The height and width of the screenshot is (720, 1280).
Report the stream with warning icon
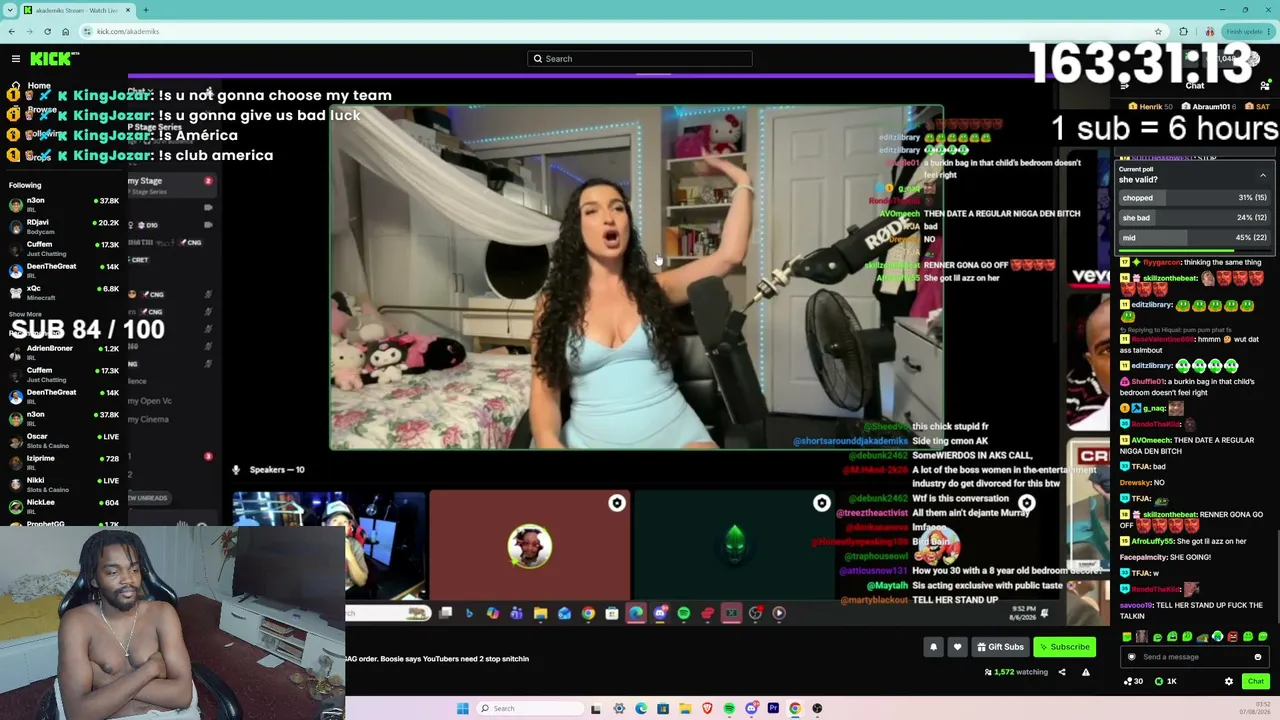click(1085, 672)
